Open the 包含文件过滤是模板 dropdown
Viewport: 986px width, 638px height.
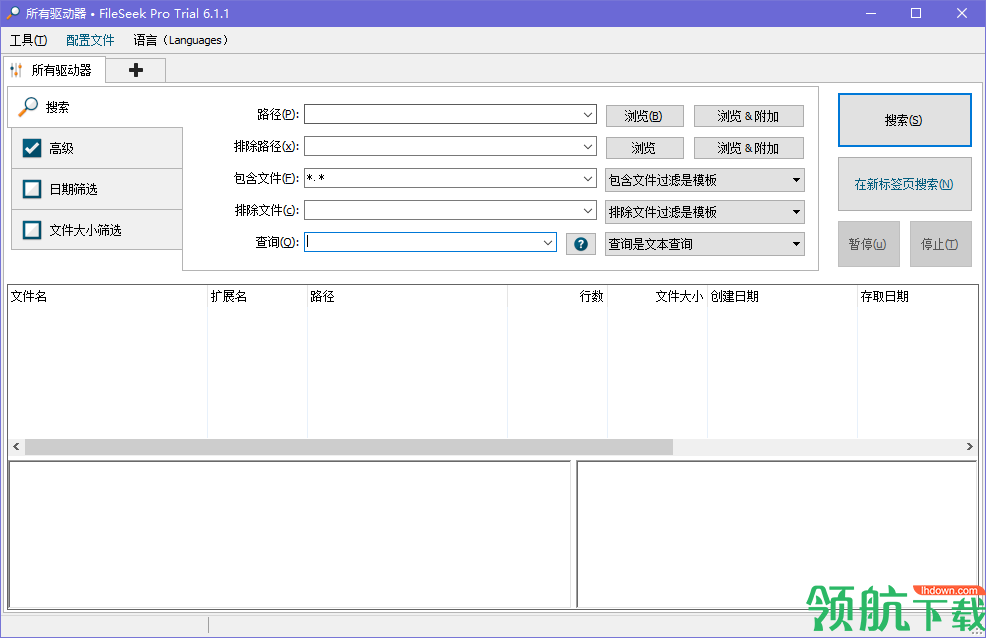pos(704,180)
